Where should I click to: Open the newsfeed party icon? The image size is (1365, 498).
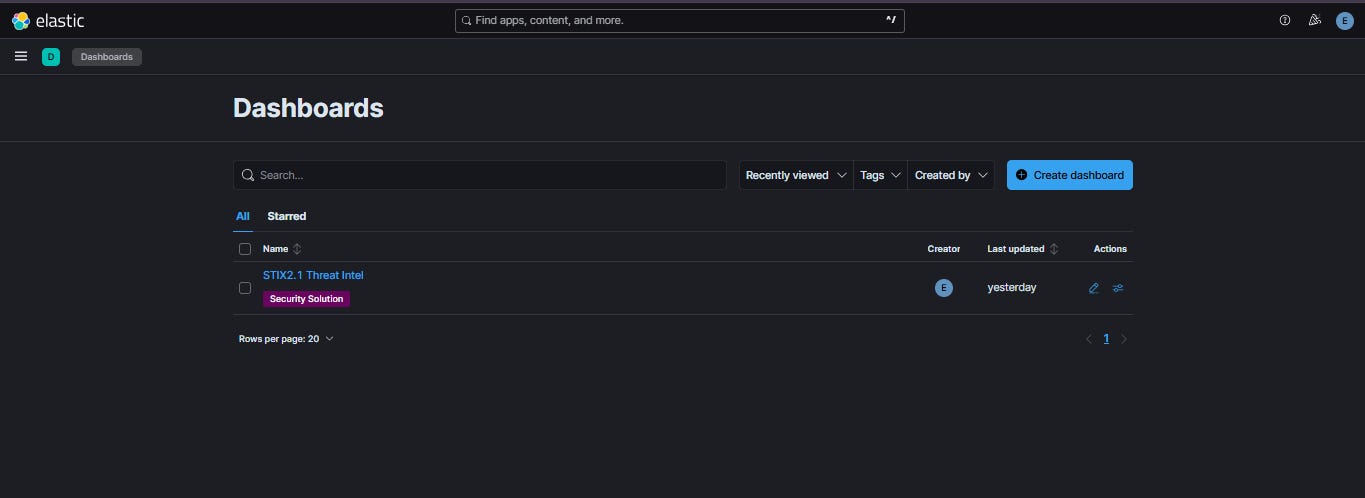pos(1315,20)
